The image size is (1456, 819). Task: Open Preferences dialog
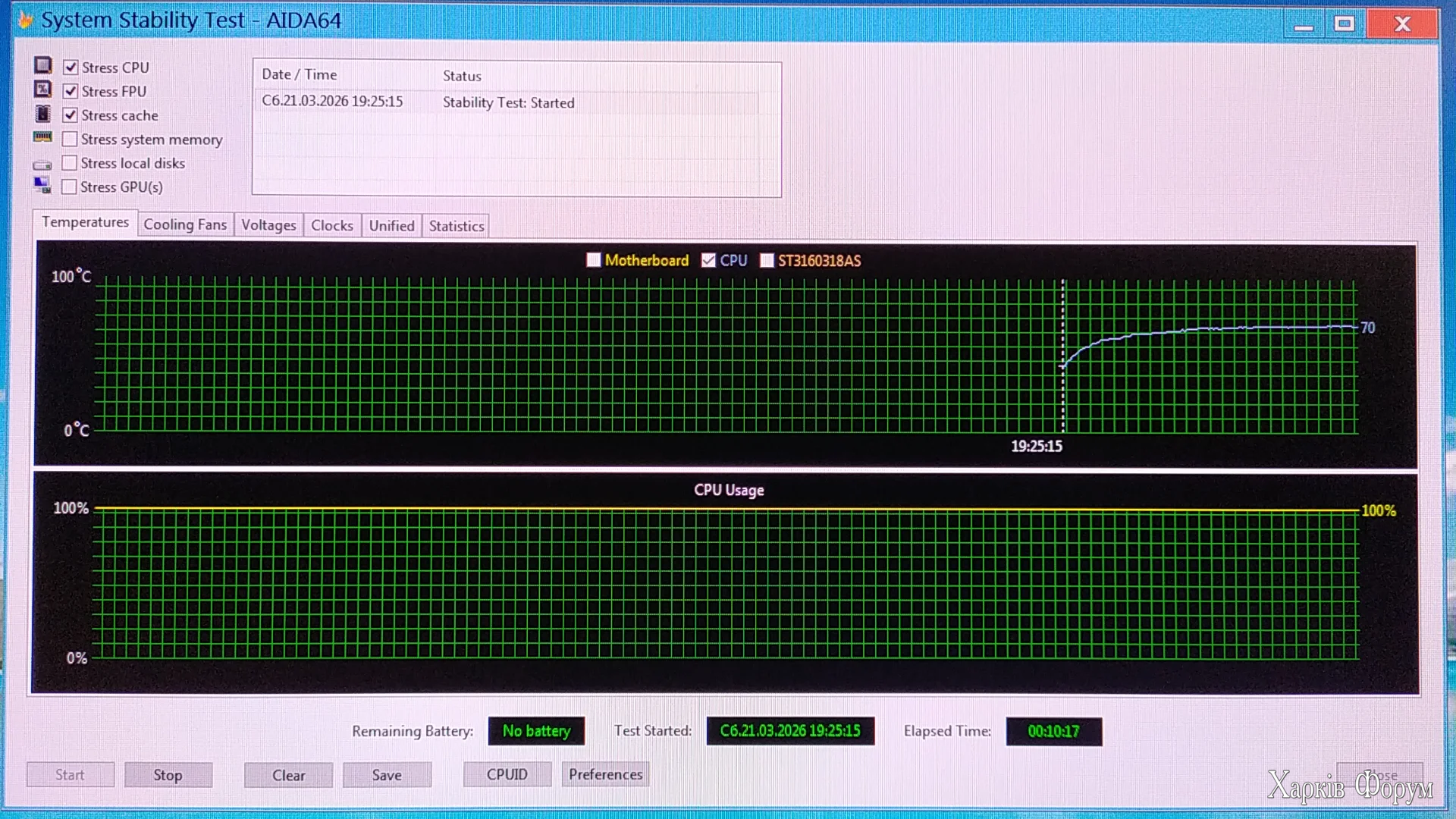(x=605, y=774)
